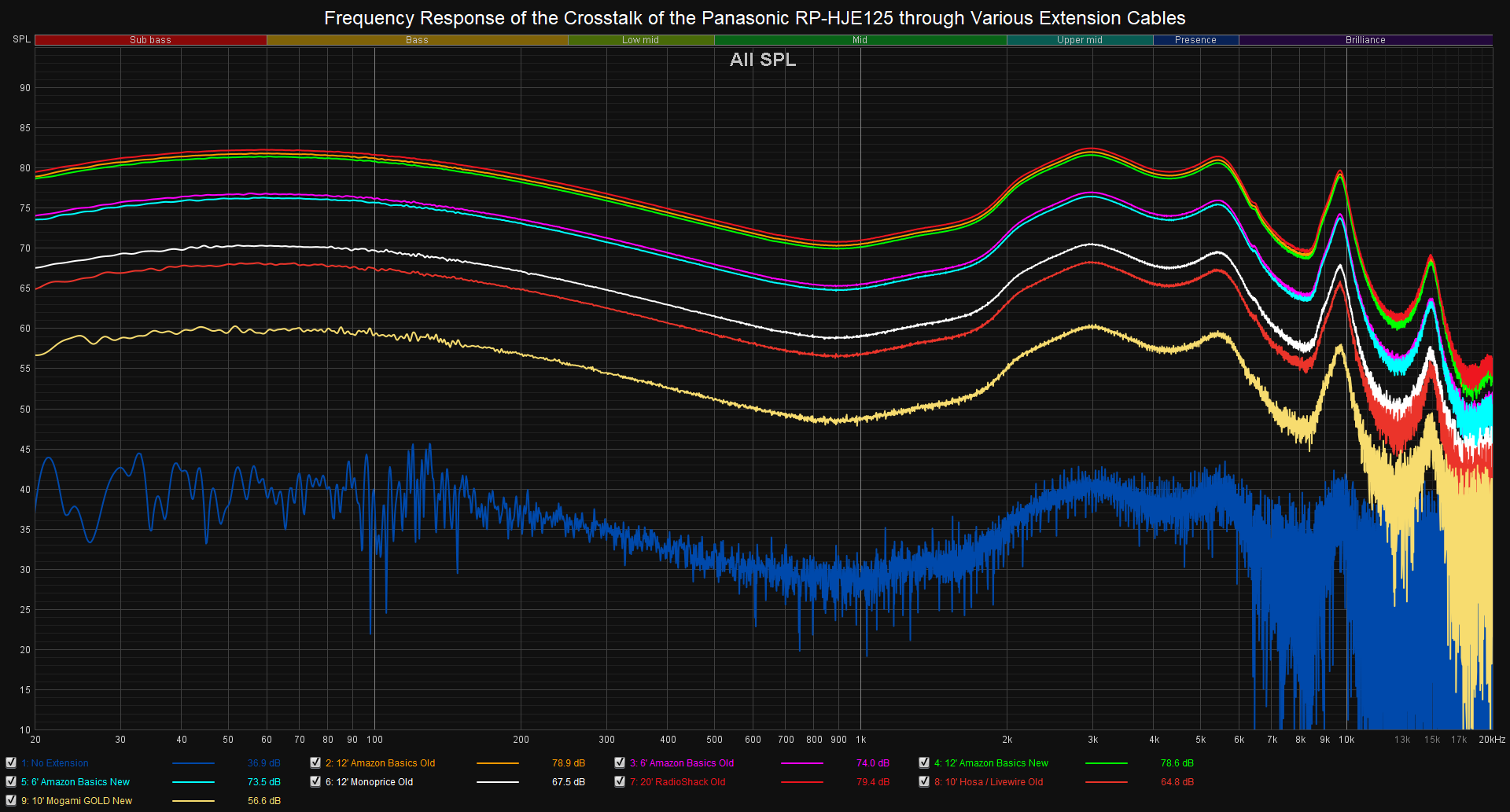Image resolution: width=1510 pixels, height=812 pixels.
Task: Click the 78.9 dB value readout
Action: 569,763
